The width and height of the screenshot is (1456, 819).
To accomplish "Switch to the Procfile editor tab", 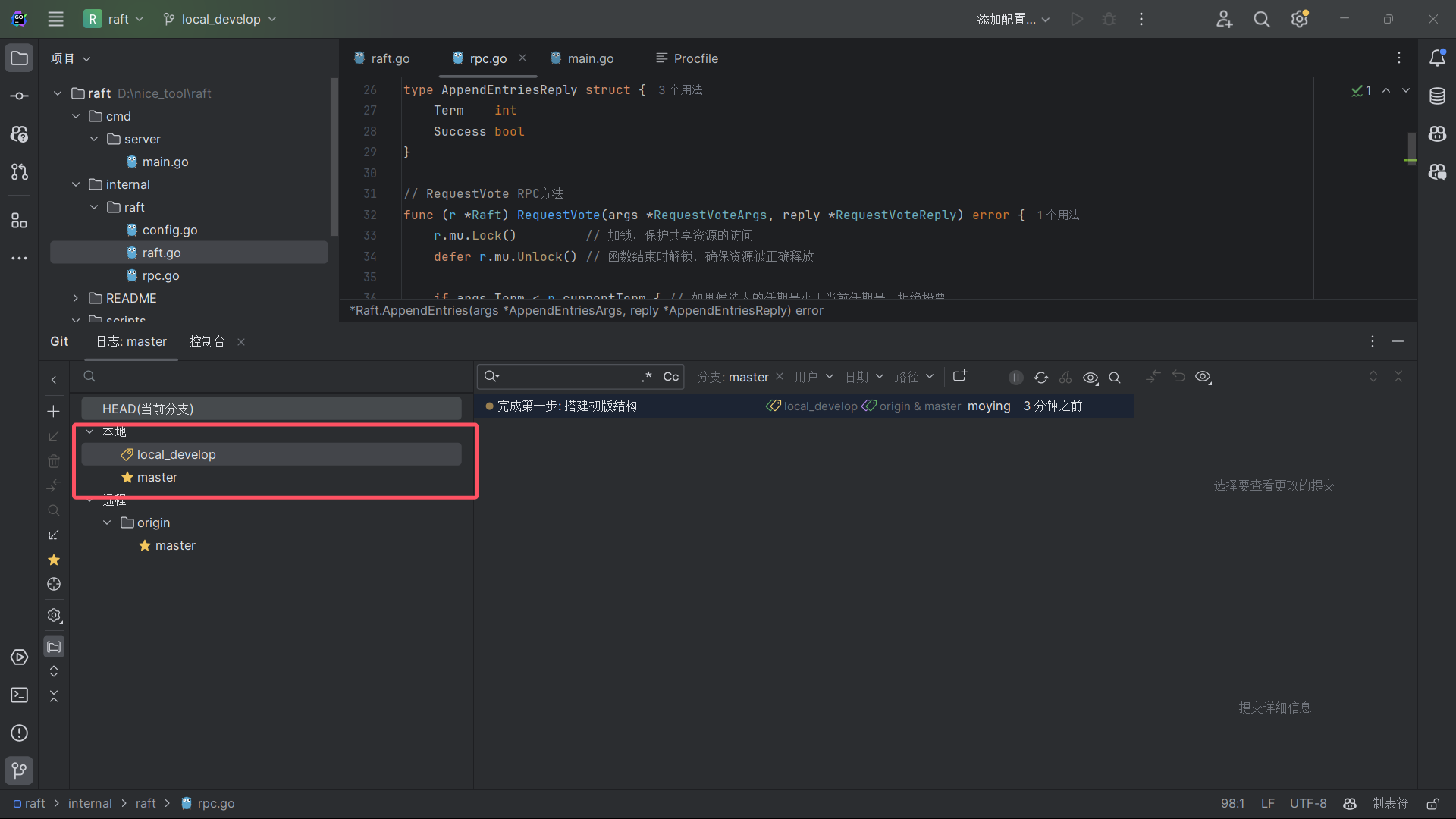I will tap(687, 58).
